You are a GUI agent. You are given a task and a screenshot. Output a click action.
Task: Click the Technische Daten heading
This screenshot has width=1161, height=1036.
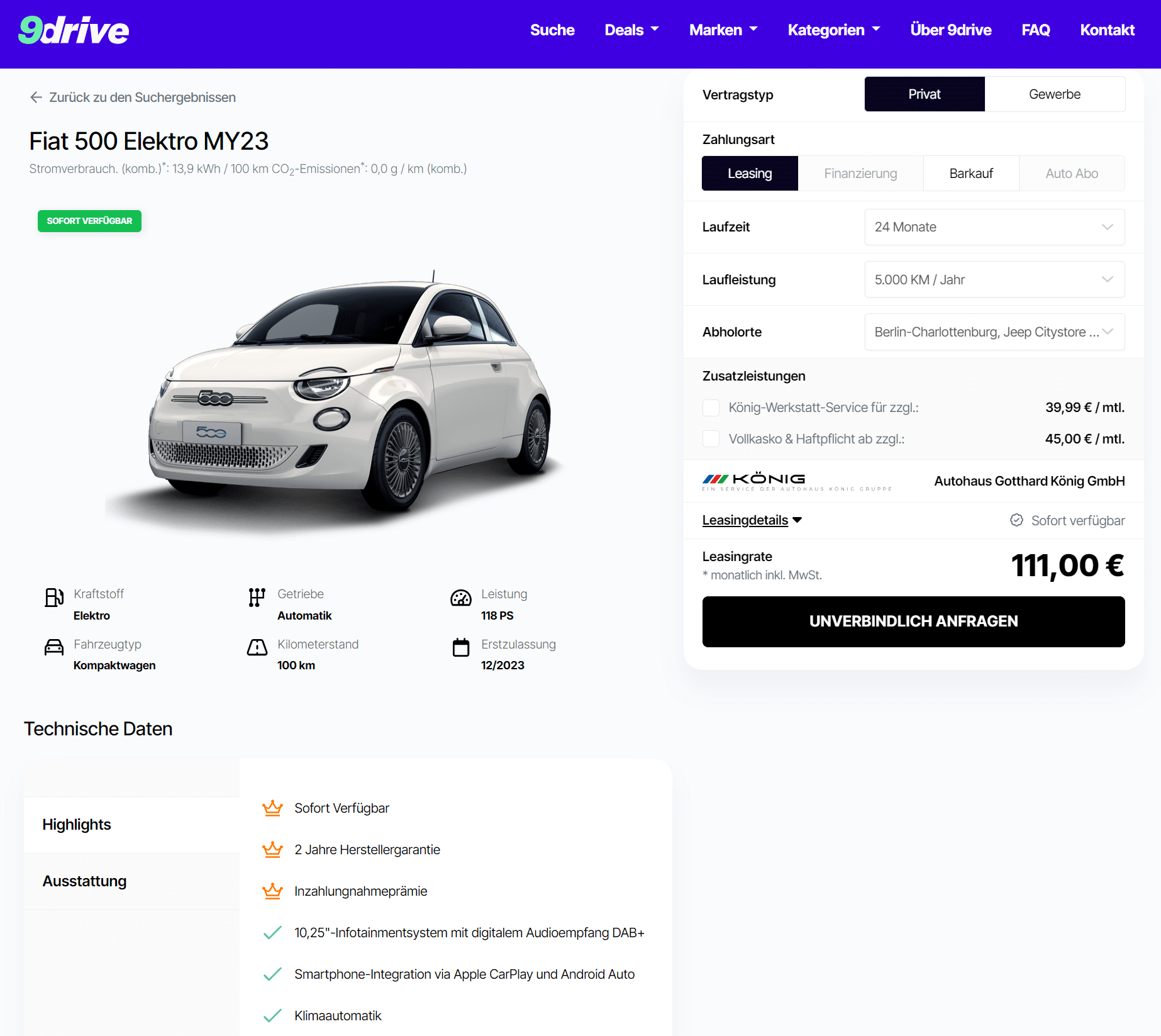[98, 728]
